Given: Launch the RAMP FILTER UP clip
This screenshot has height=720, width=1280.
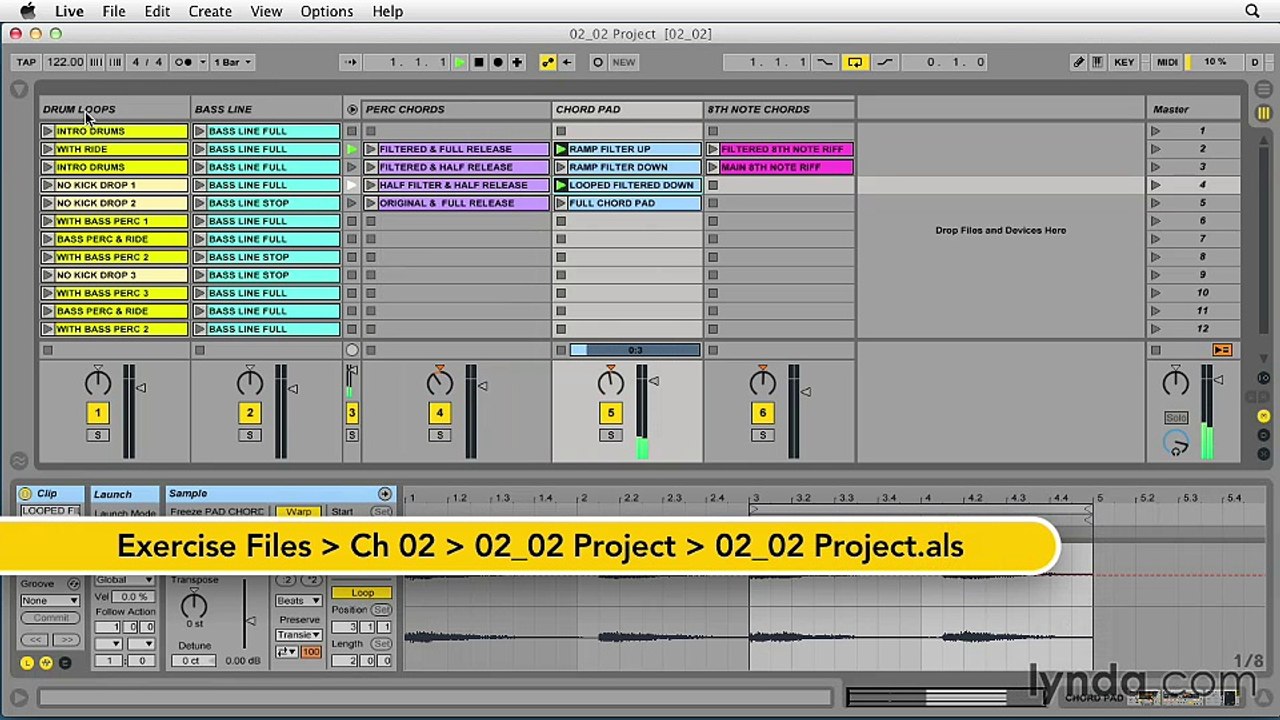Looking at the screenshot, I should (x=561, y=149).
